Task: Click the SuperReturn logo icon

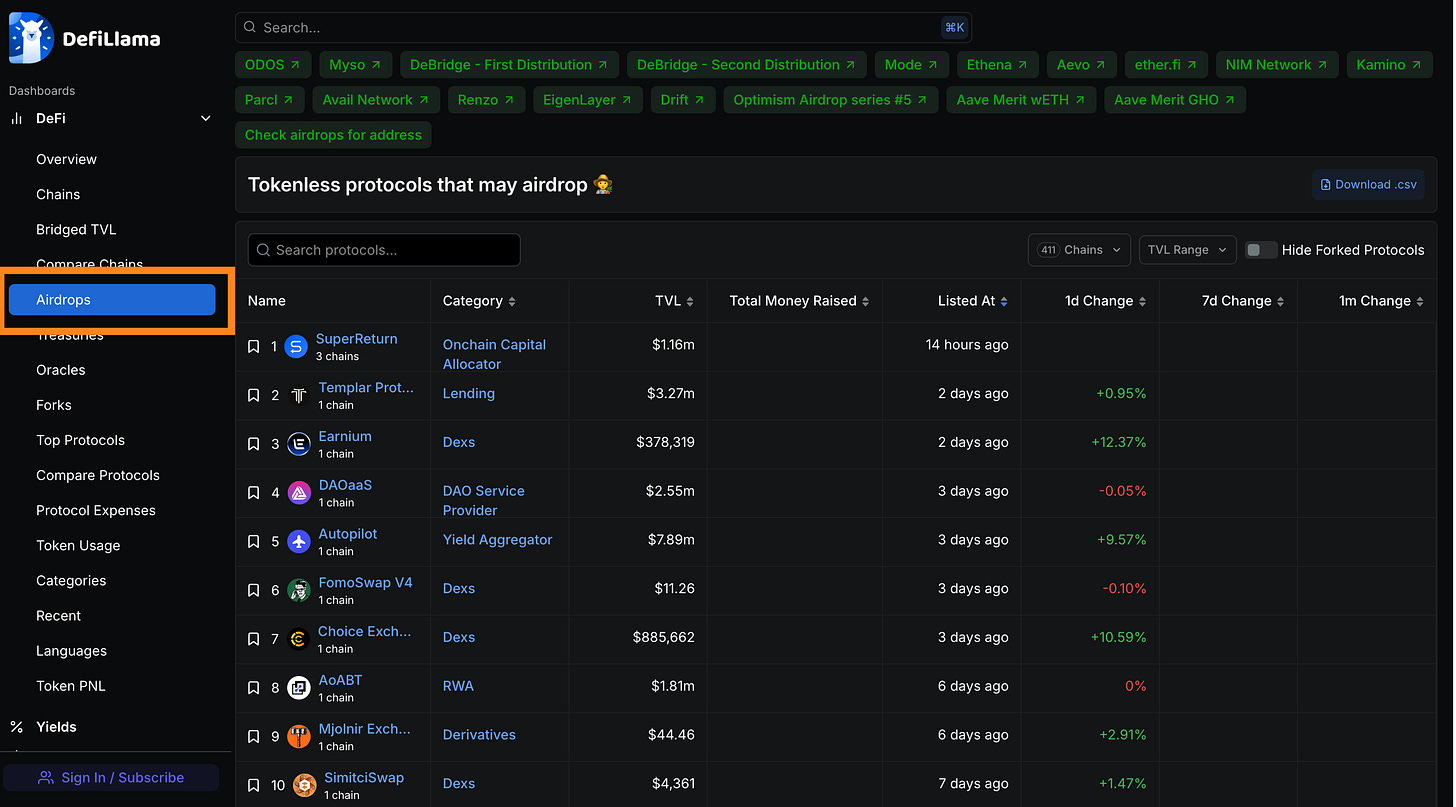Action: [296, 347]
